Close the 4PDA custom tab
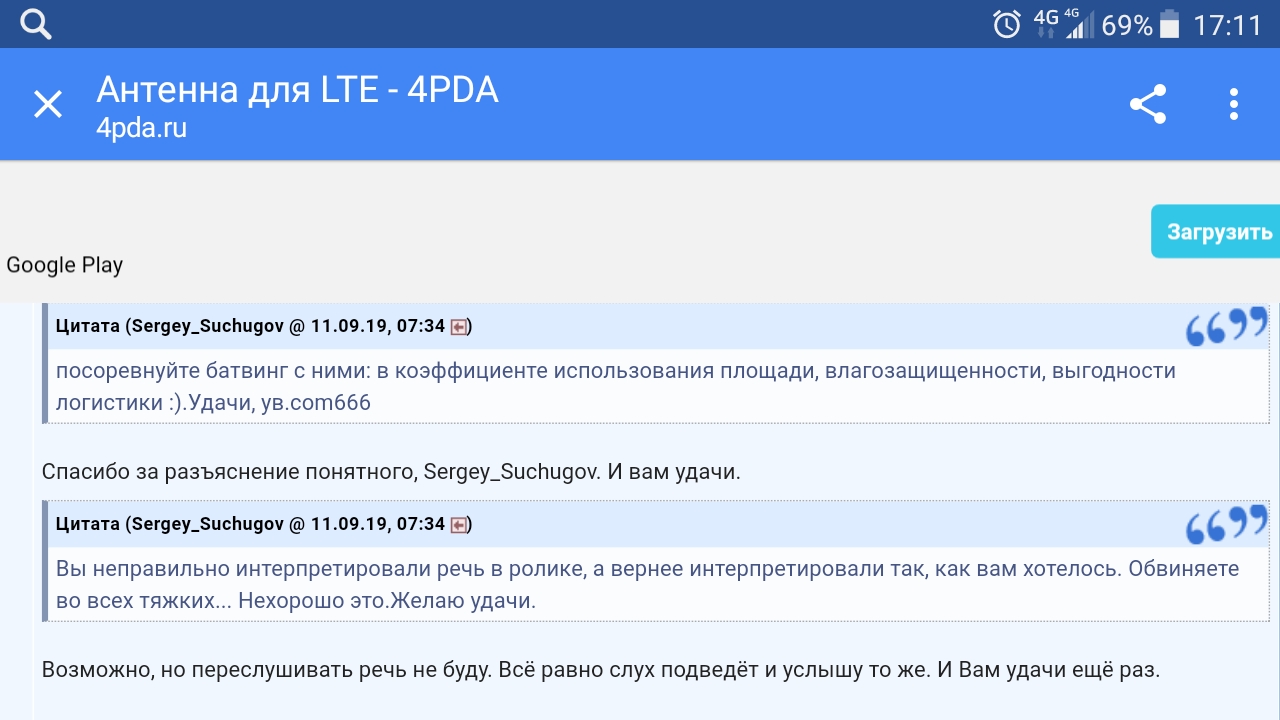Viewport: 1280px width, 720px height. tap(48, 104)
